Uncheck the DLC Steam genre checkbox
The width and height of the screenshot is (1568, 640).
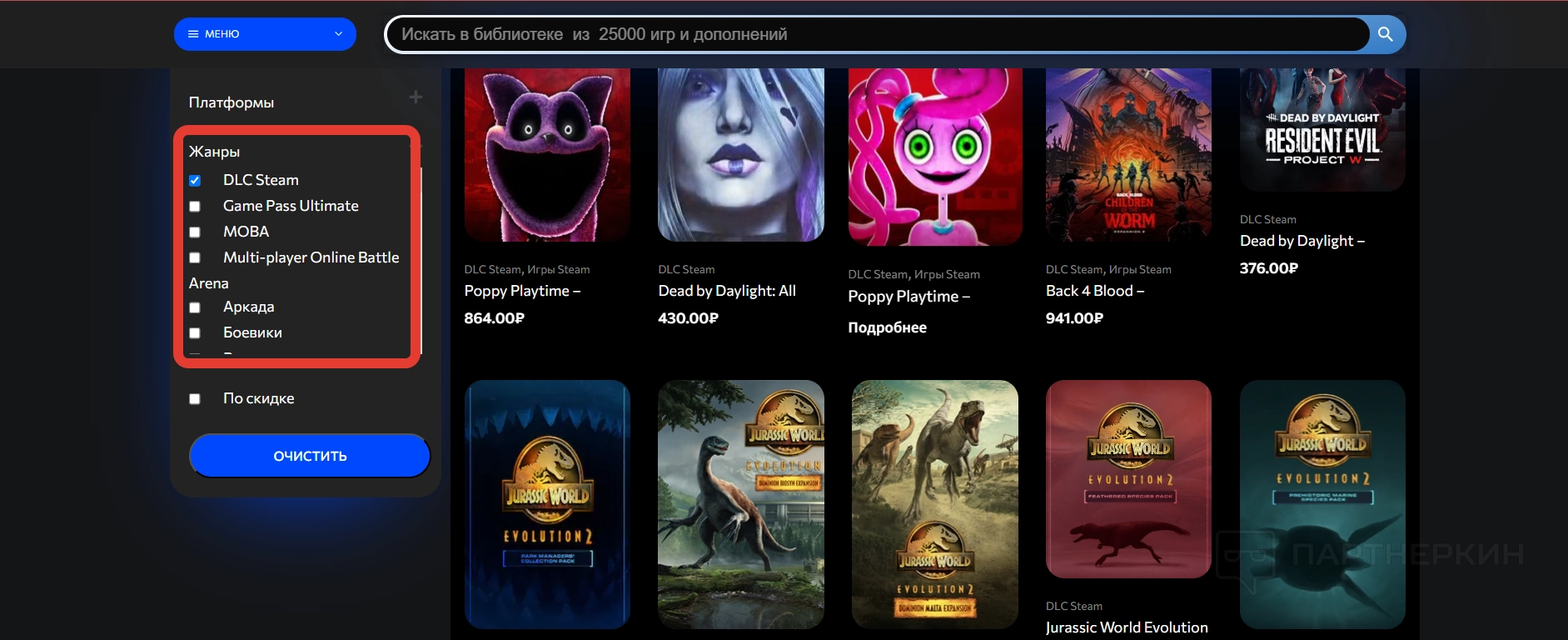(x=195, y=181)
